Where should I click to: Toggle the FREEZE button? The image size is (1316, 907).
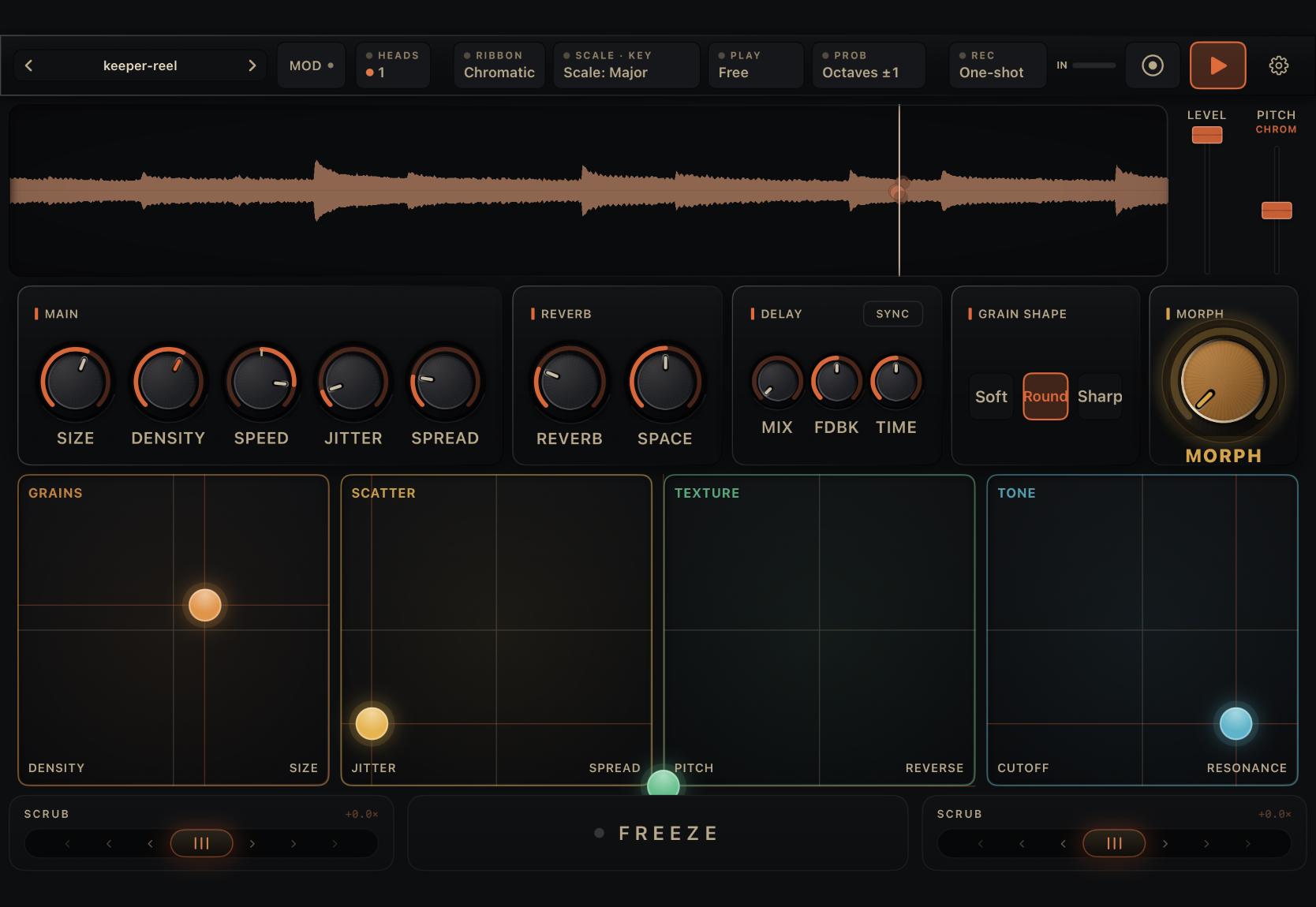(657, 833)
